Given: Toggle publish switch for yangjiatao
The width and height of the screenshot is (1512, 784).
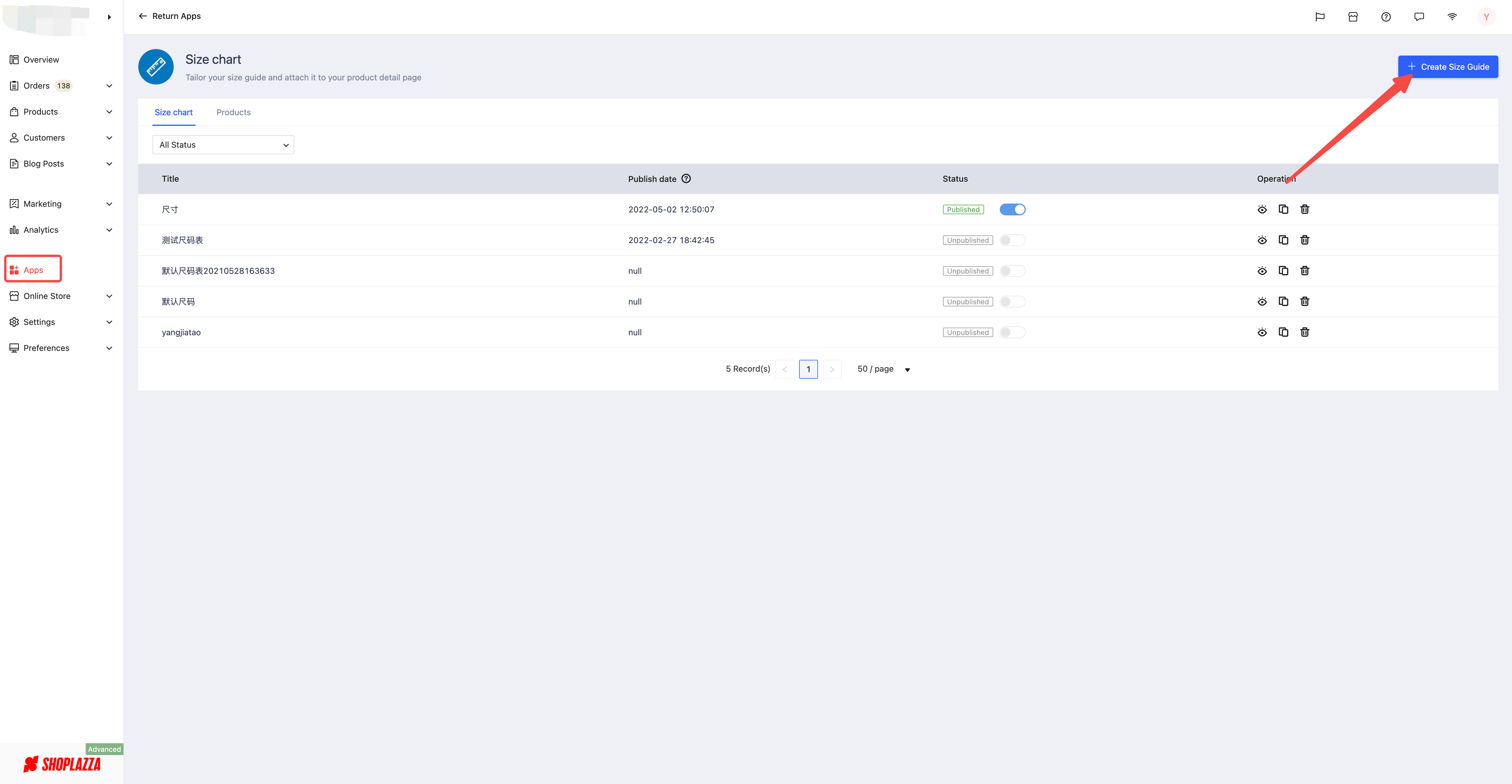Looking at the screenshot, I should pyautogui.click(x=1012, y=332).
